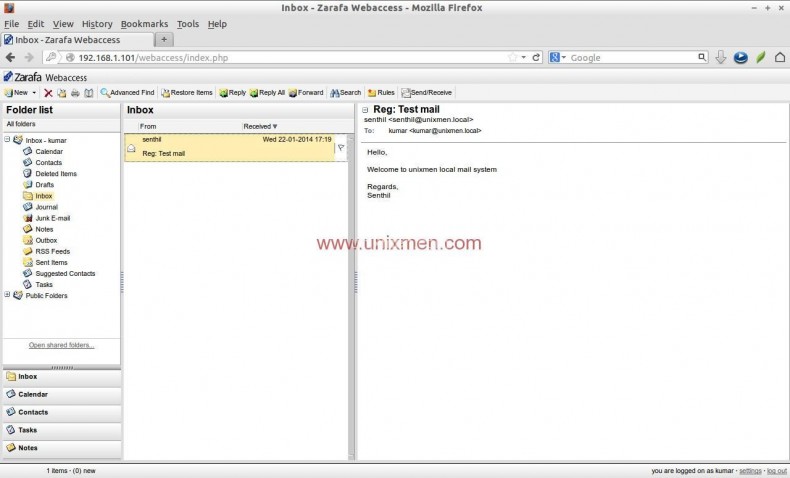The width and height of the screenshot is (790, 478).
Task: Open a new browser tab
Action: pos(164,39)
